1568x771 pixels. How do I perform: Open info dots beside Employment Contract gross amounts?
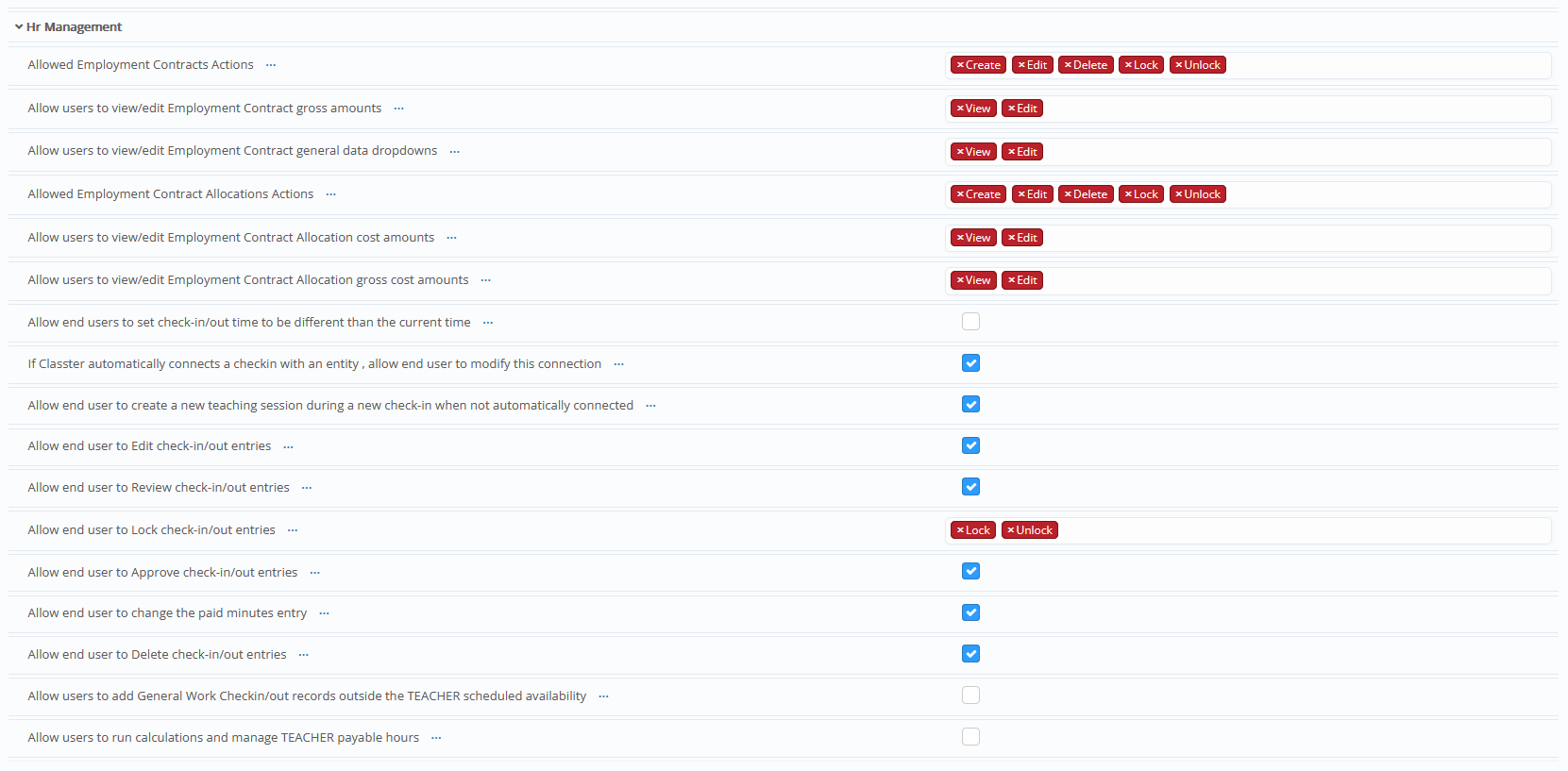point(398,109)
